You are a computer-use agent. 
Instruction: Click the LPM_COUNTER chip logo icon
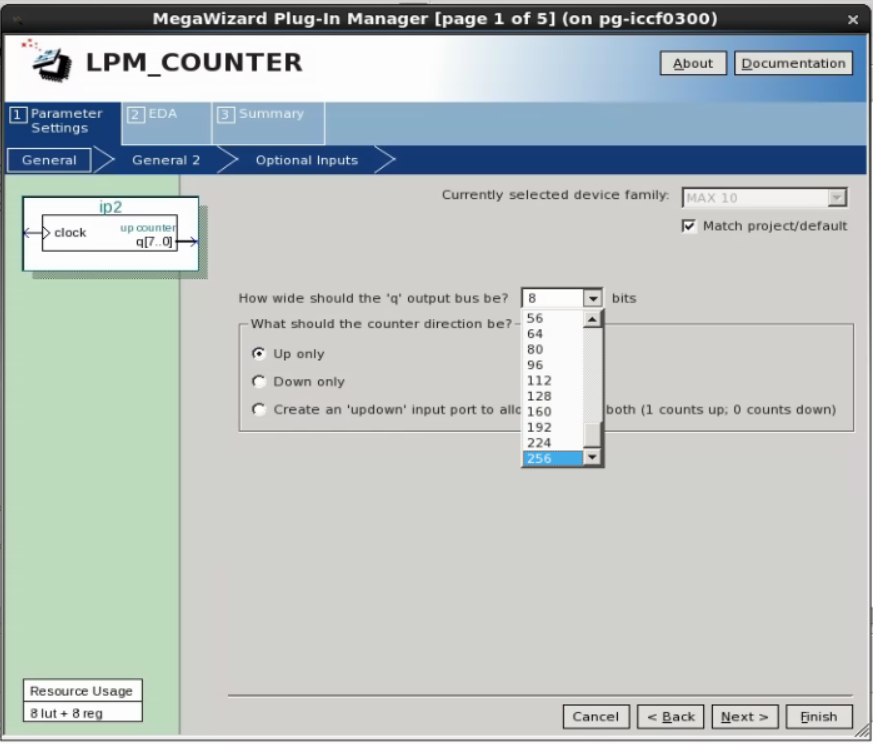(x=48, y=61)
